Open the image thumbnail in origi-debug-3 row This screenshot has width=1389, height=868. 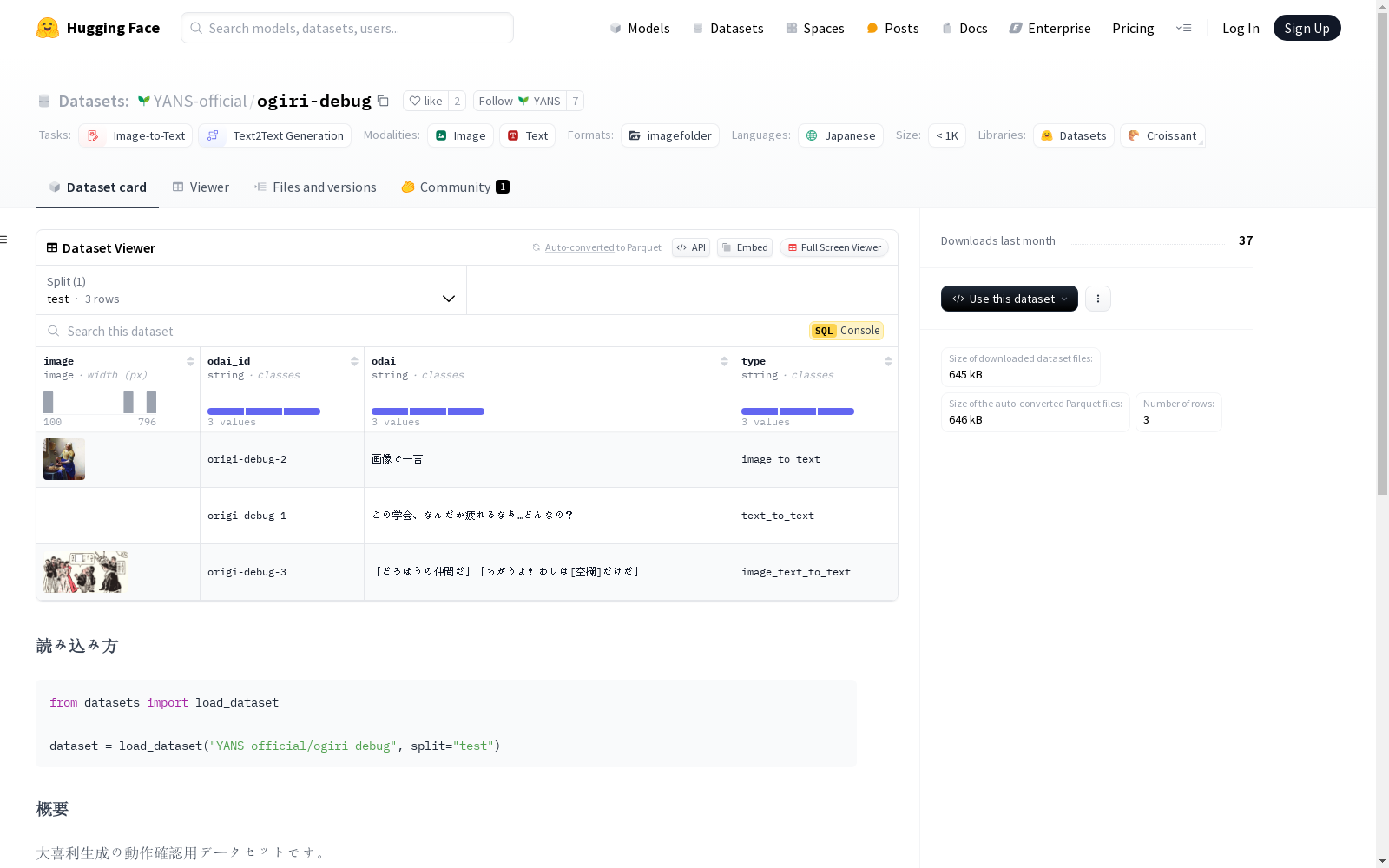[86, 572]
